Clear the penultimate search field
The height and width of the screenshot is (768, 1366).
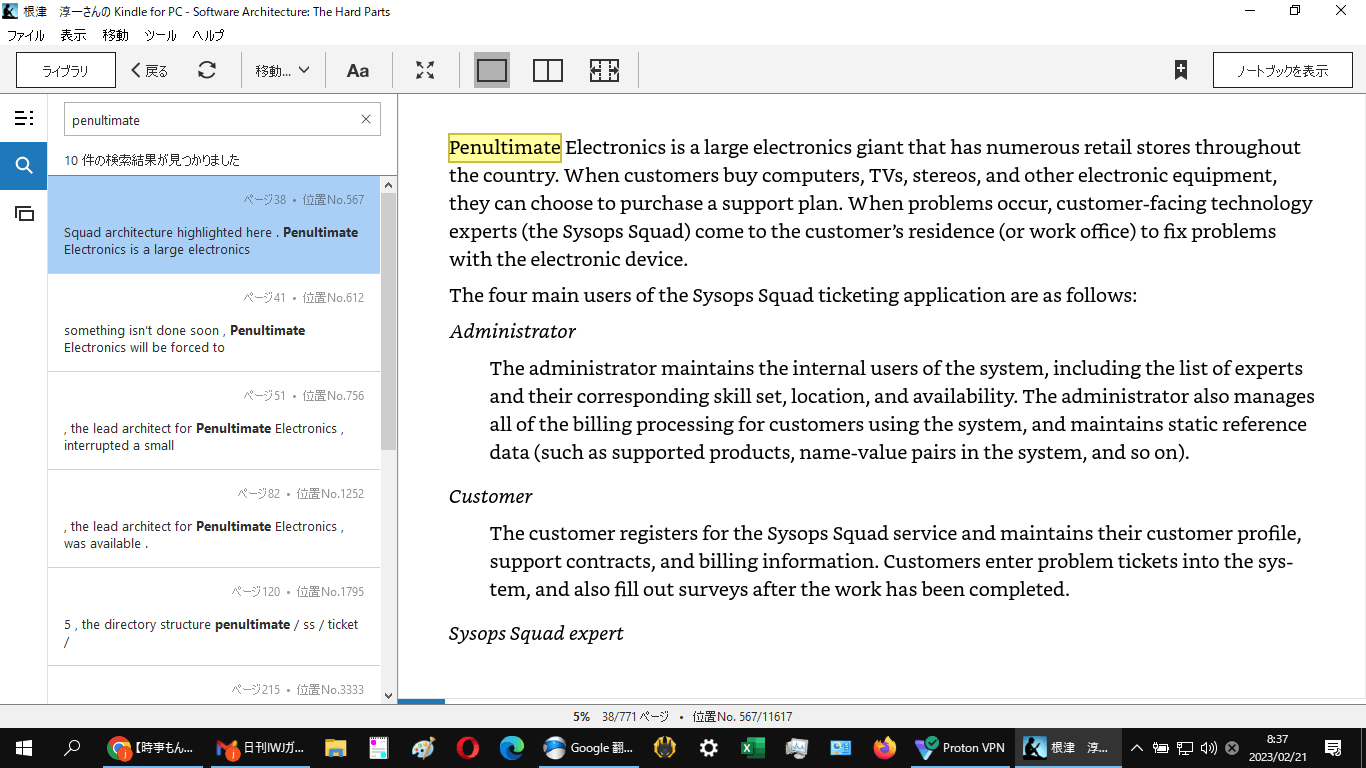(x=365, y=119)
